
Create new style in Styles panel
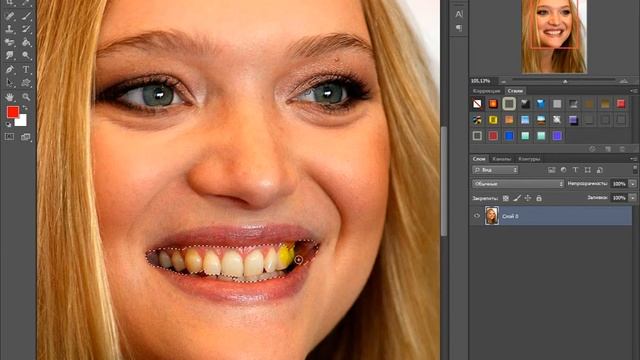click(x=608, y=149)
